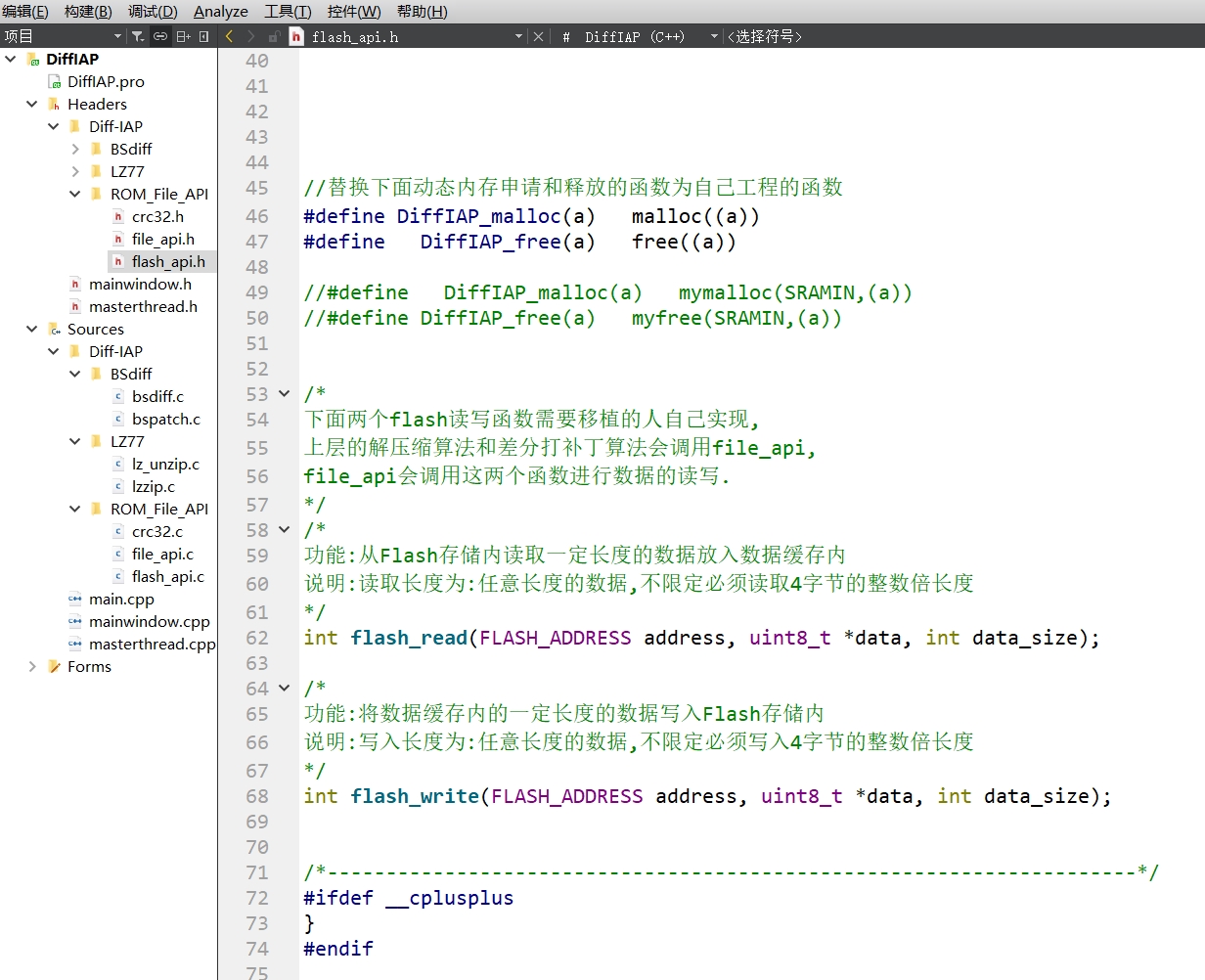Open masterthread.h header
The height and width of the screenshot is (980, 1205).
coord(143,306)
